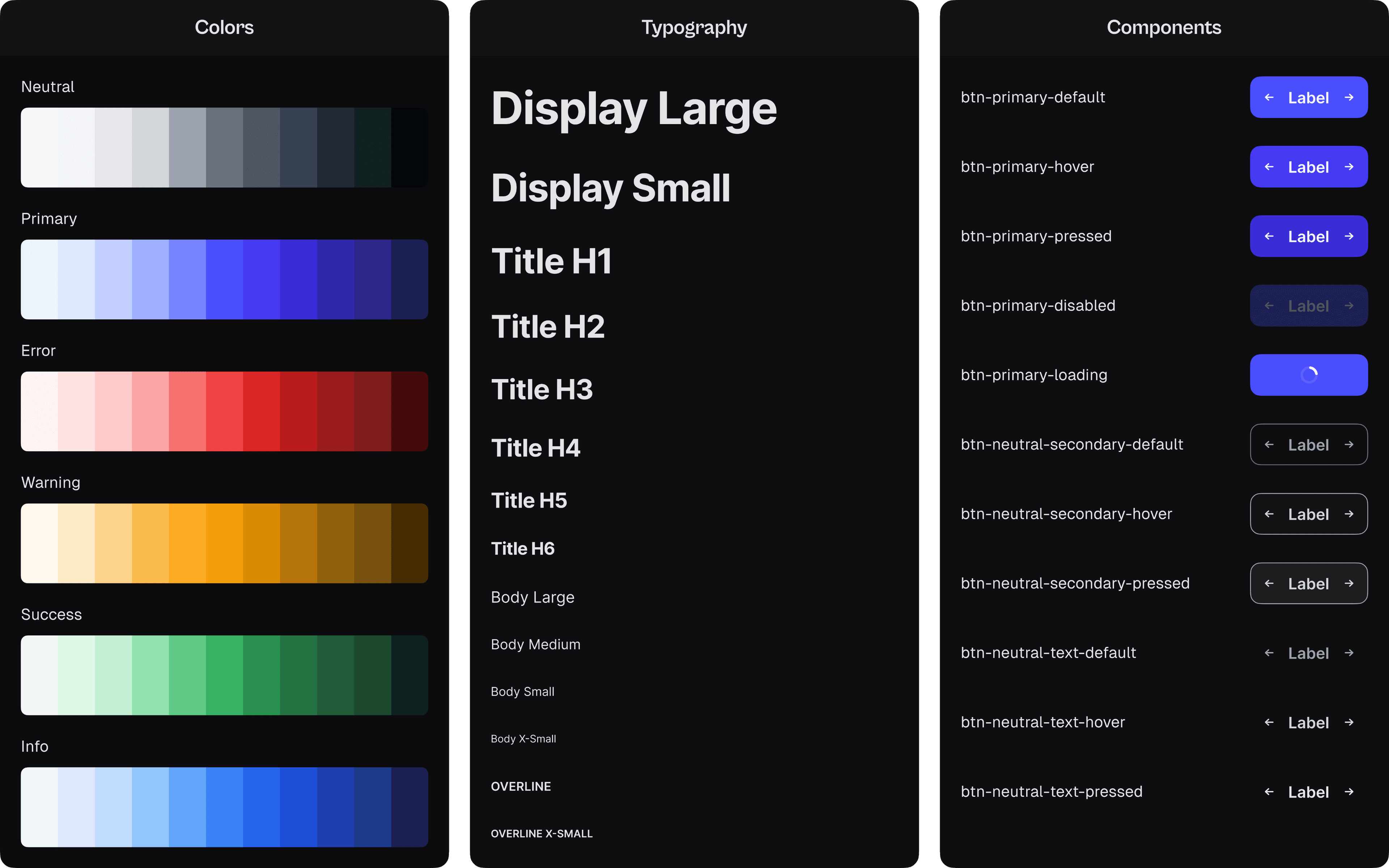Click right arrow icon in btn-neutral-text-default button
1389x868 pixels.
point(1349,653)
